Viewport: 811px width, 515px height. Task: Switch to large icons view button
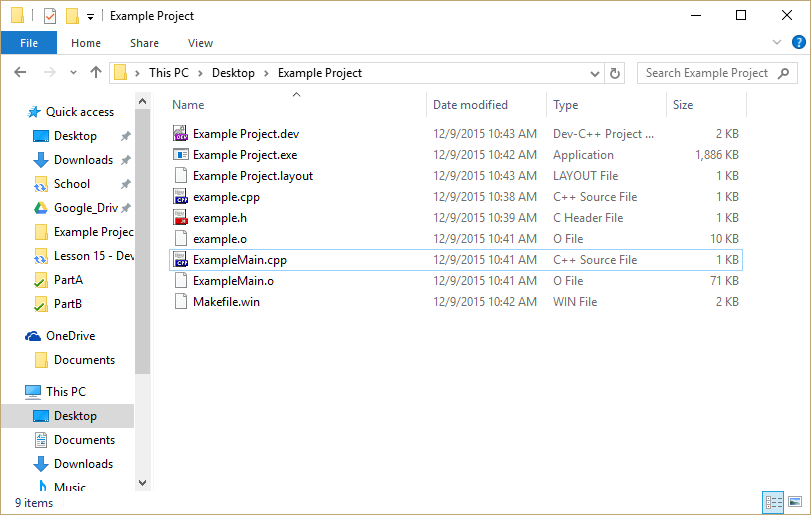pos(795,502)
